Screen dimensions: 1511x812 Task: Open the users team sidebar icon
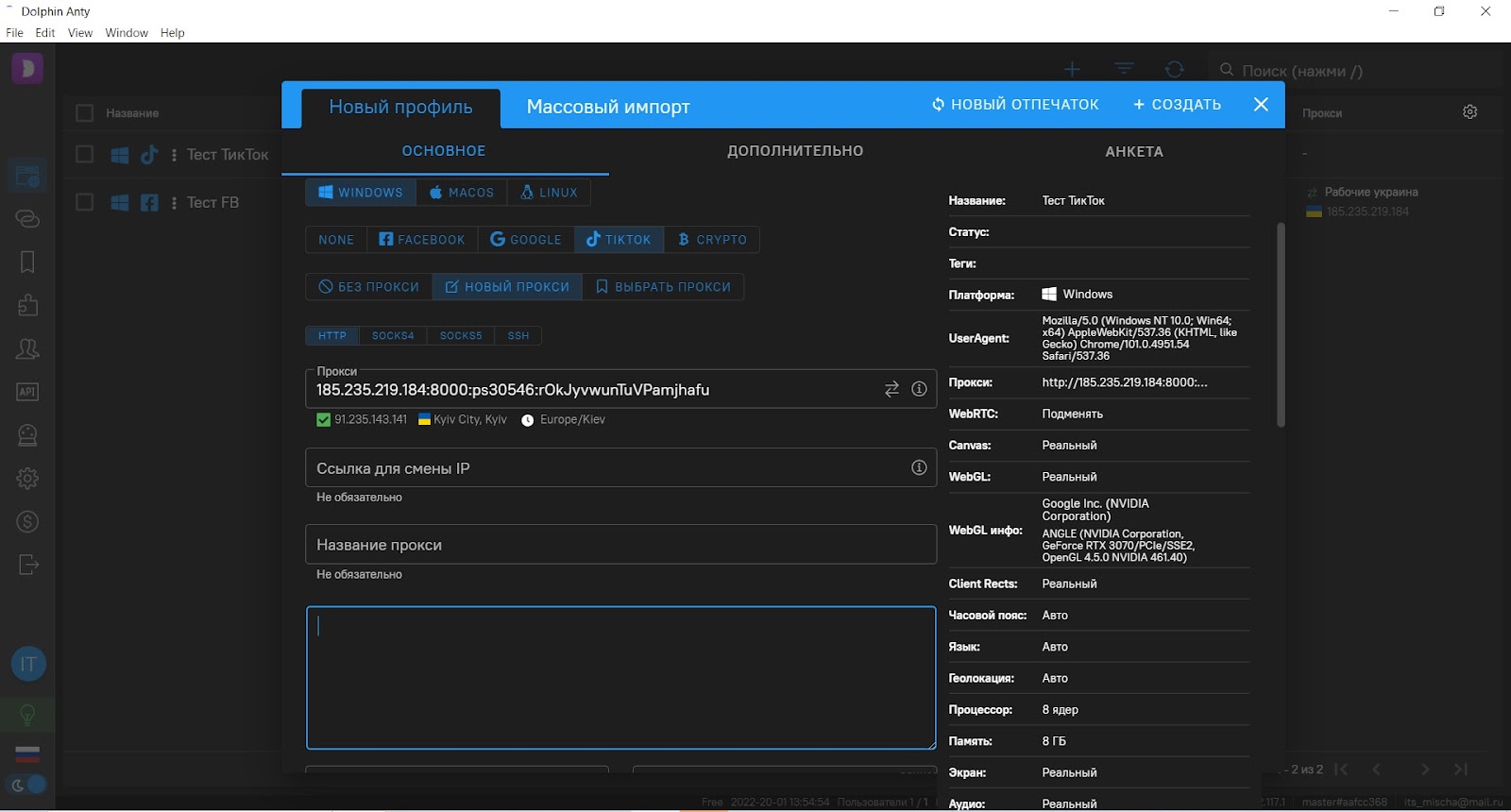[x=27, y=348]
